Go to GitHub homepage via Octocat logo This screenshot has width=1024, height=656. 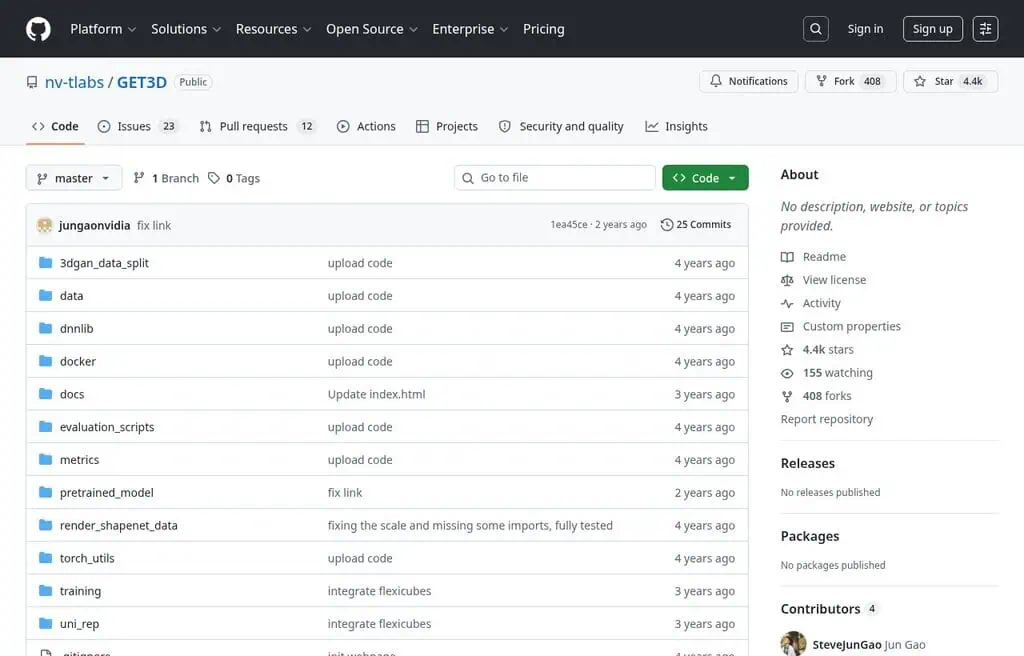pos(38,29)
